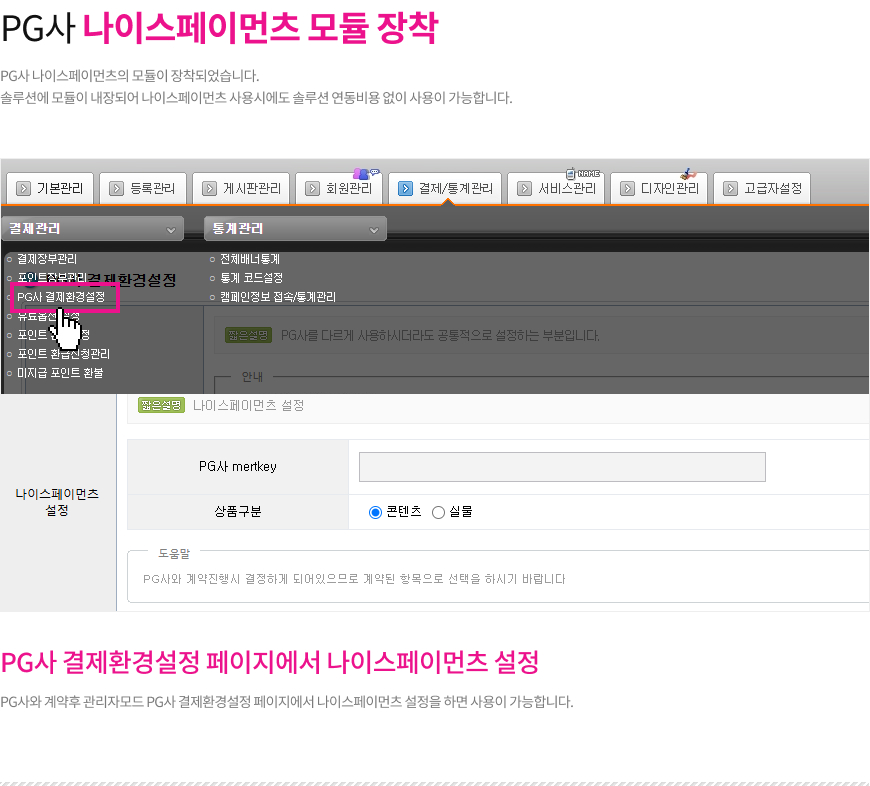Click the people icon above 회원관리 tab
The width and height of the screenshot is (870, 786).
365,173
